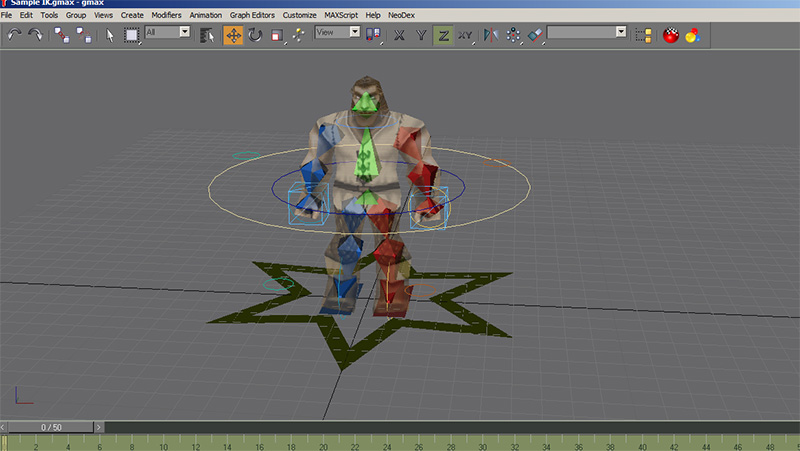Click the Redo arrow icon

[x=35, y=35]
